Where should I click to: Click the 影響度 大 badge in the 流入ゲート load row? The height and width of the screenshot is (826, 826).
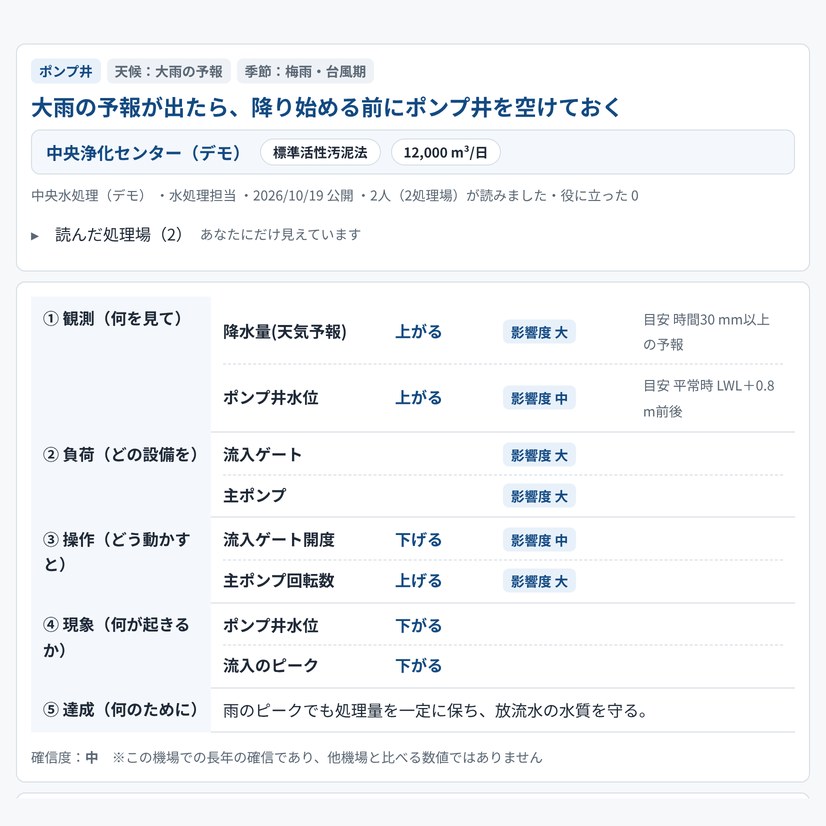[x=539, y=455]
